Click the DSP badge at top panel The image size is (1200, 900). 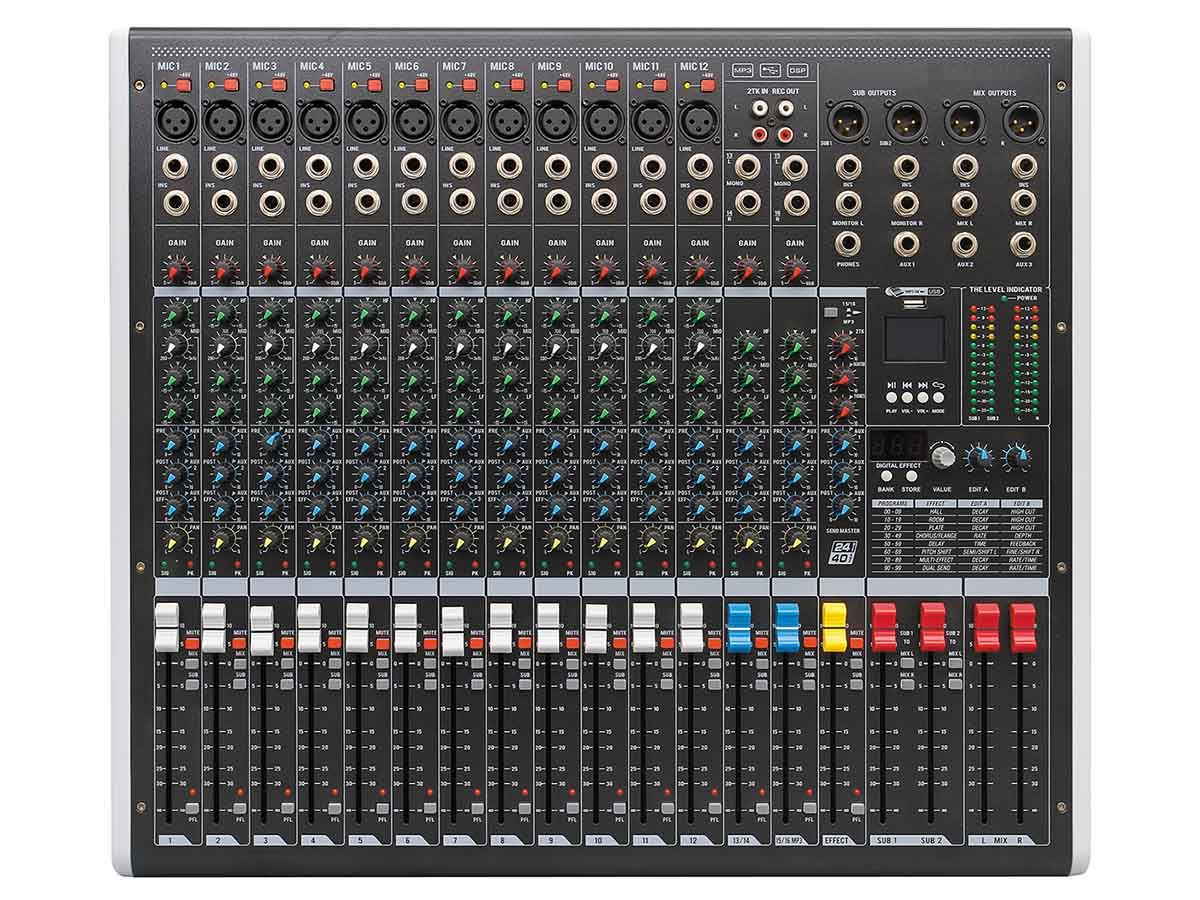[797, 70]
